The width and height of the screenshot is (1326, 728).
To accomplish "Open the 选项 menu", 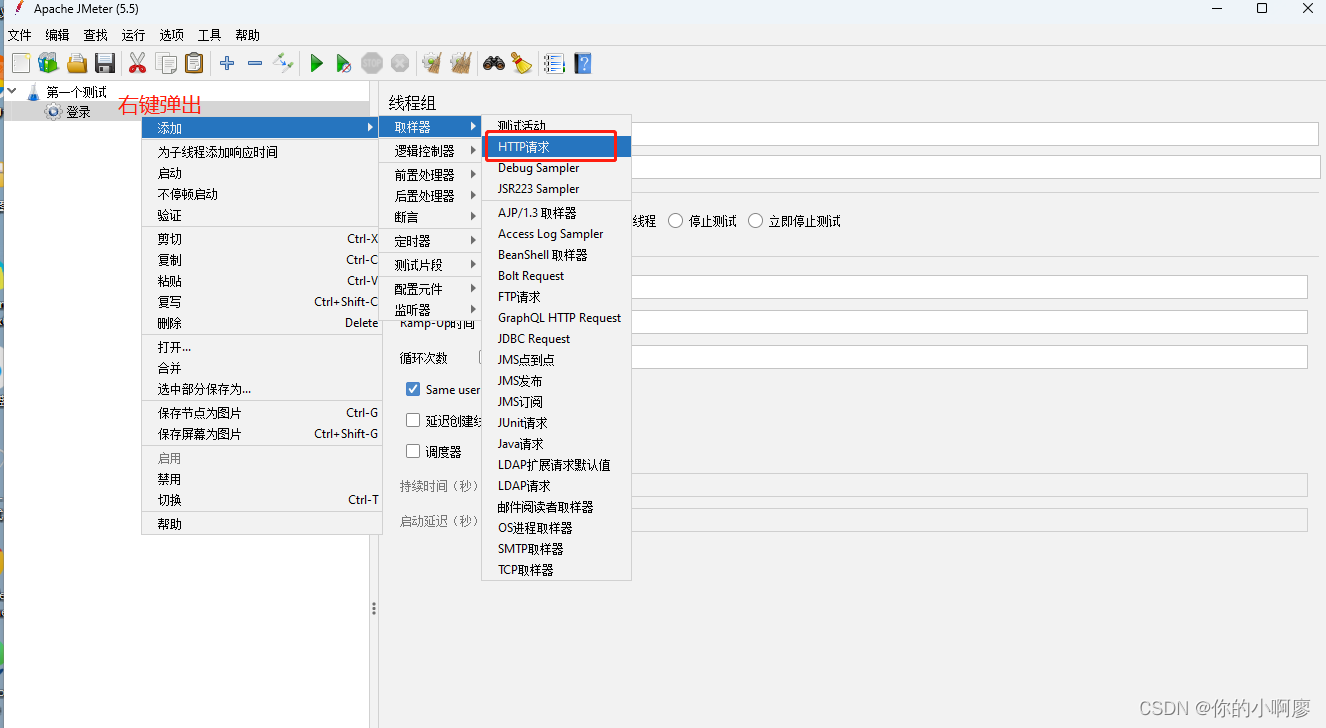I will pos(172,35).
